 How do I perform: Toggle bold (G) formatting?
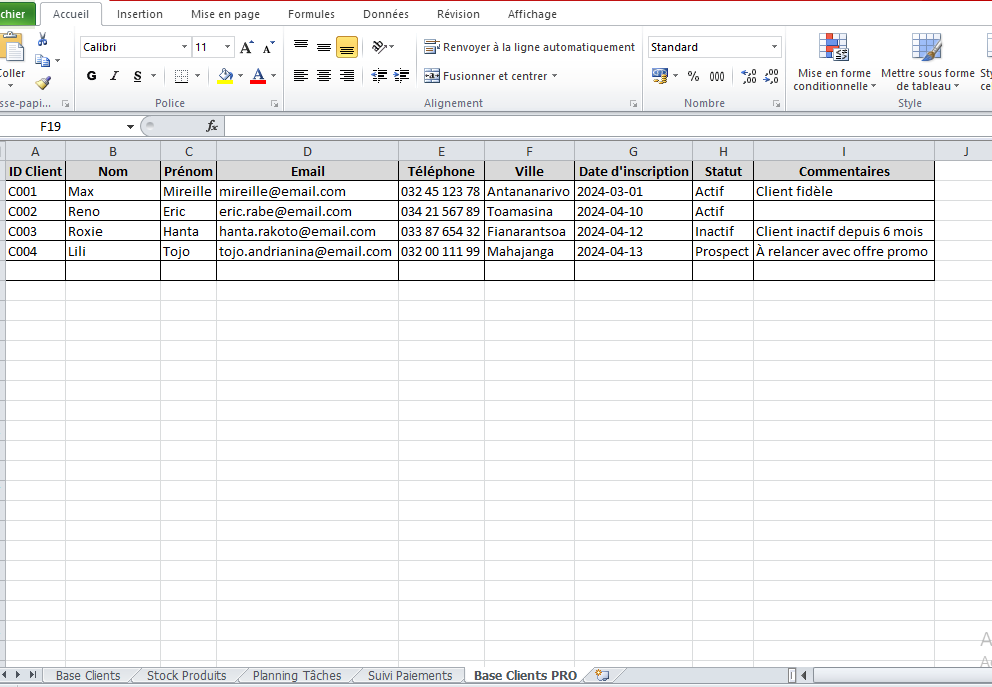[92, 76]
